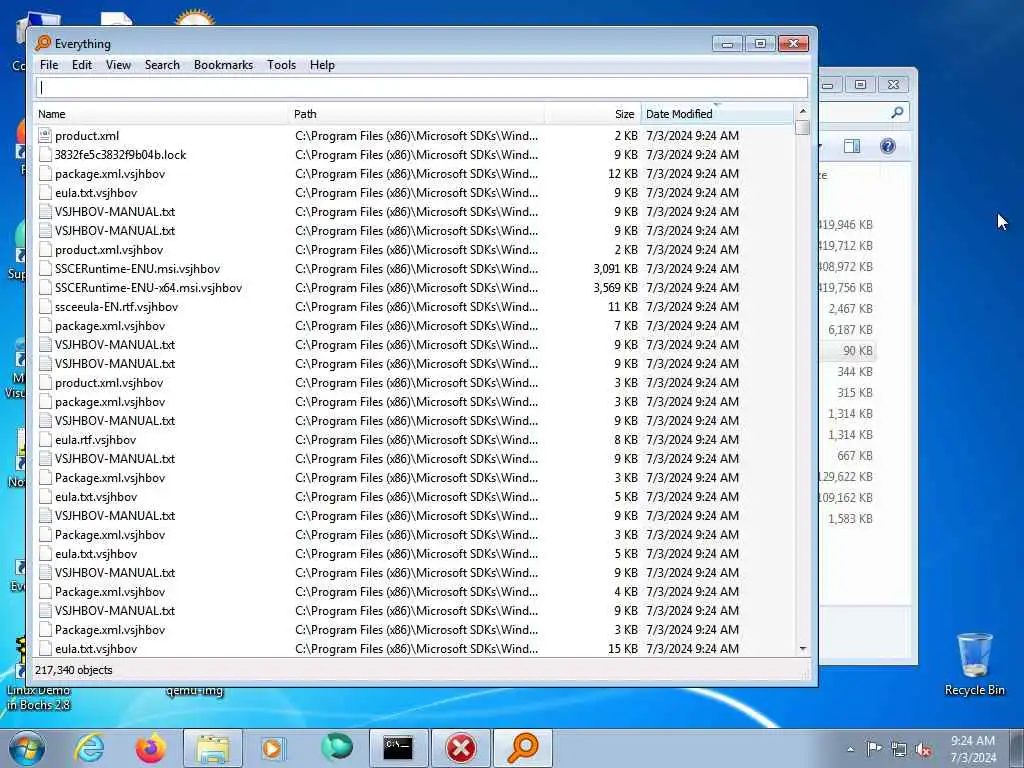The image size is (1024, 768).
Task: Launch Firefox from taskbar
Action: coord(151,748)
